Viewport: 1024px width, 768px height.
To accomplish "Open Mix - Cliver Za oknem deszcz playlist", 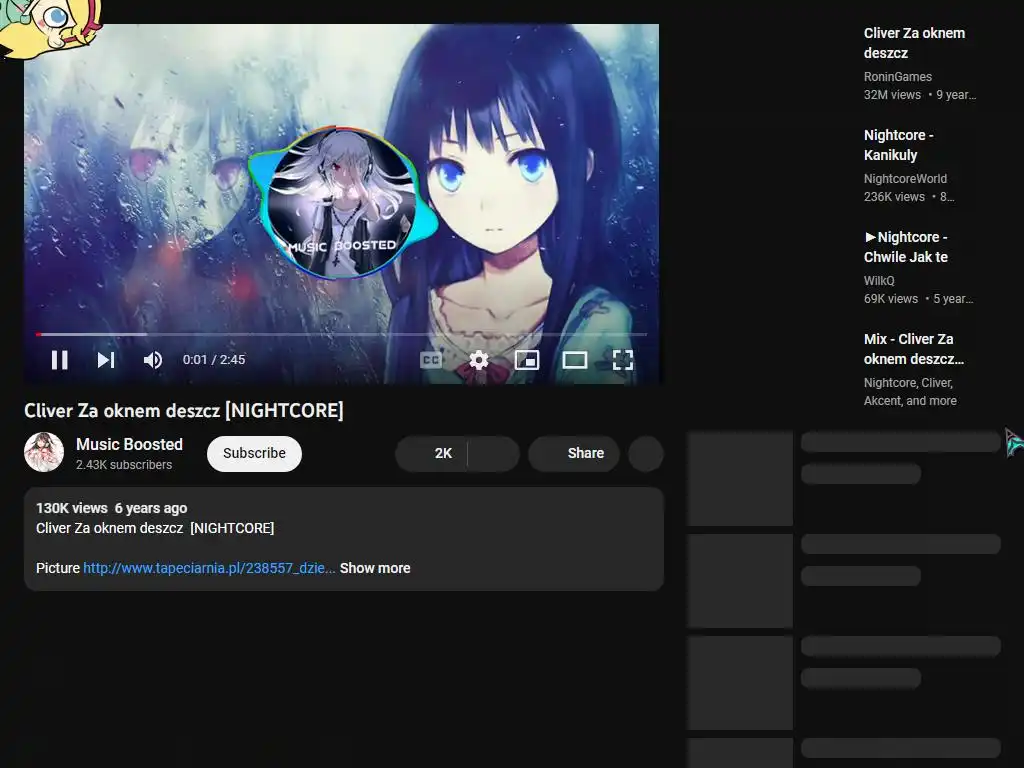I will click(x=914, y=349).
